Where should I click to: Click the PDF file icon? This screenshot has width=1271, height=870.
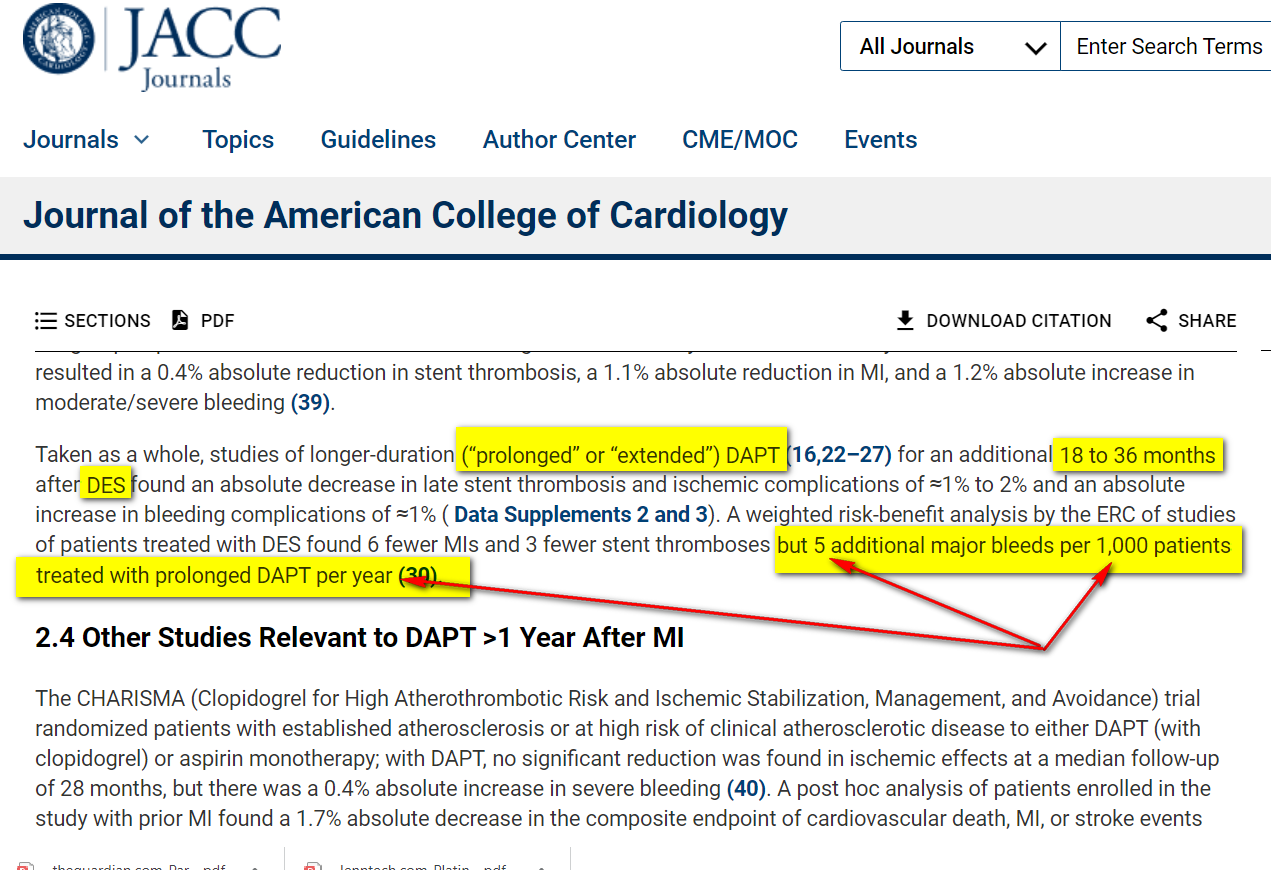(180, 320)
